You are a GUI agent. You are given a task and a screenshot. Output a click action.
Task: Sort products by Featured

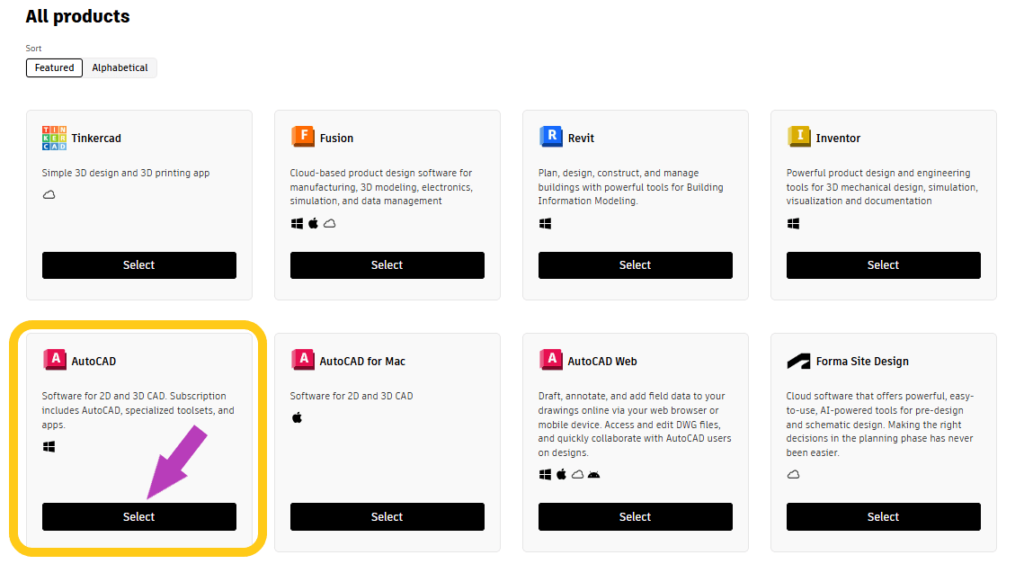point(54,68)
